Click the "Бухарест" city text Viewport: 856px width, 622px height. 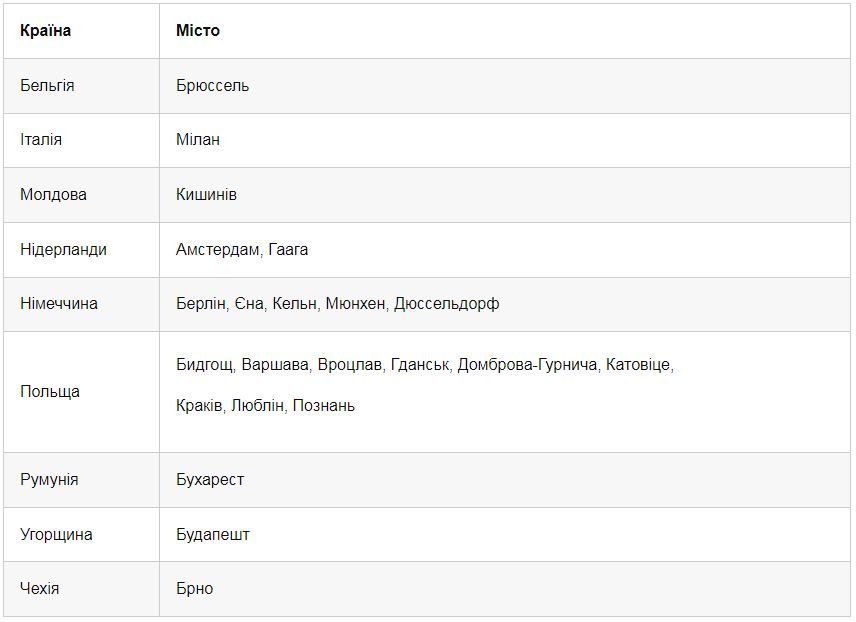(x=210, y=480)
